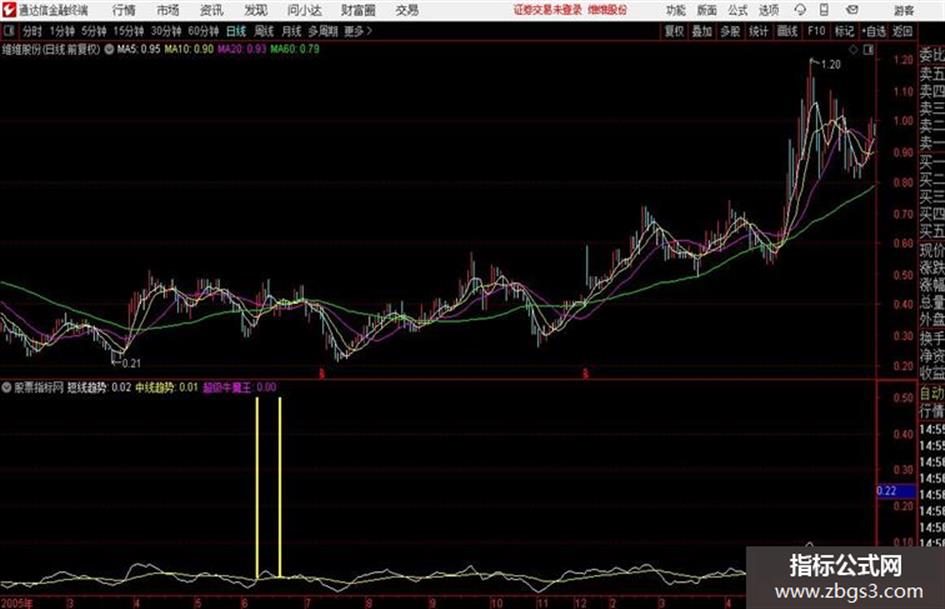Click the first yellow signal bar
Image resolution: width=945 pixels, height=609 pixels.
coord(257,487)
